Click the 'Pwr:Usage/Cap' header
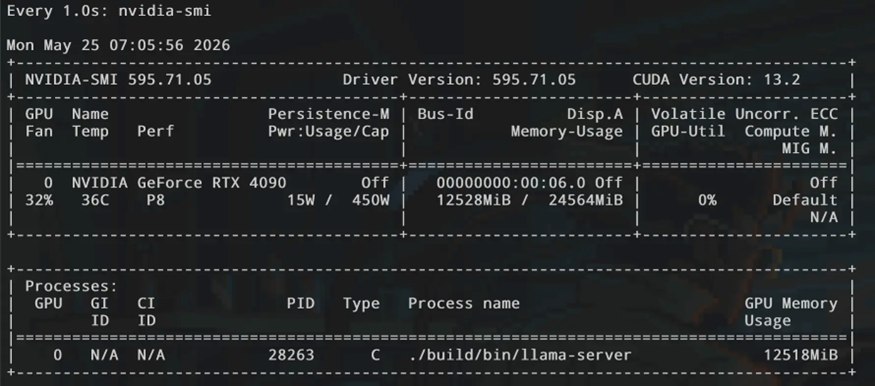The width and height of the screenshot is (875, 386). coord(329,132)
